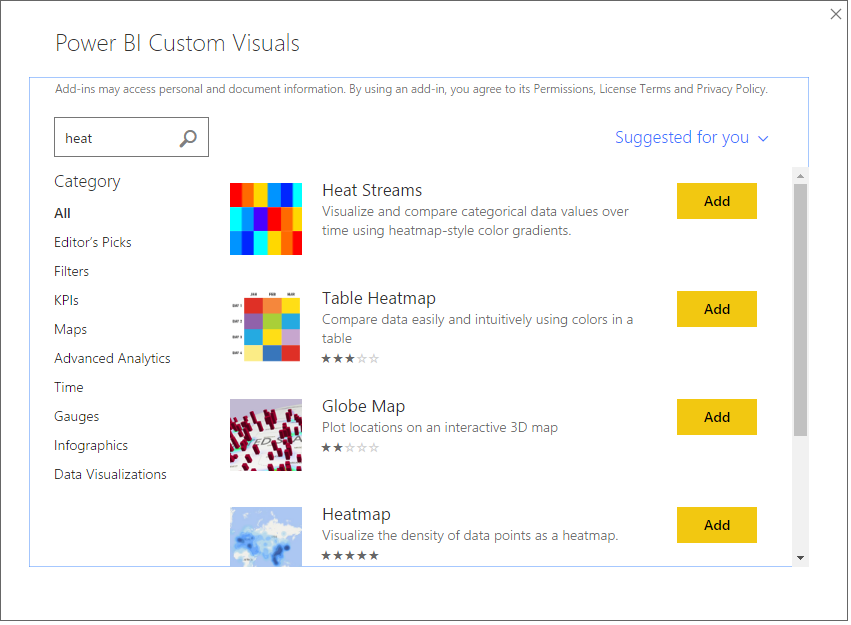Click the Table Heatmap star rating
Image resolution: width=851 pixels, height=625 pixels.
click(x=350, y=359)
